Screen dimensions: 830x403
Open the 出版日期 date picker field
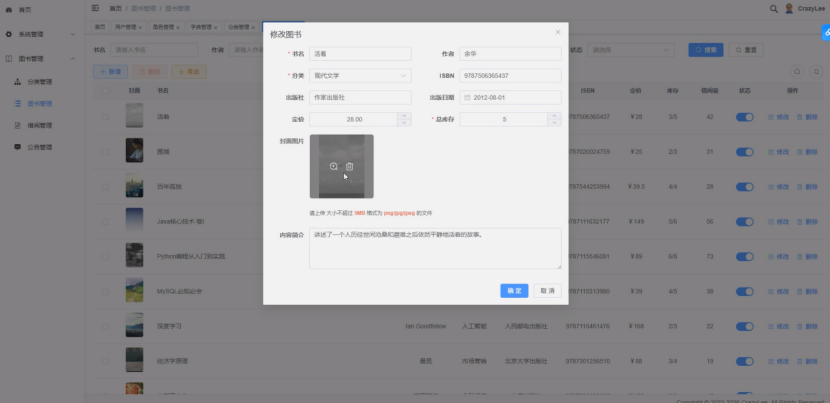point(510,97)
